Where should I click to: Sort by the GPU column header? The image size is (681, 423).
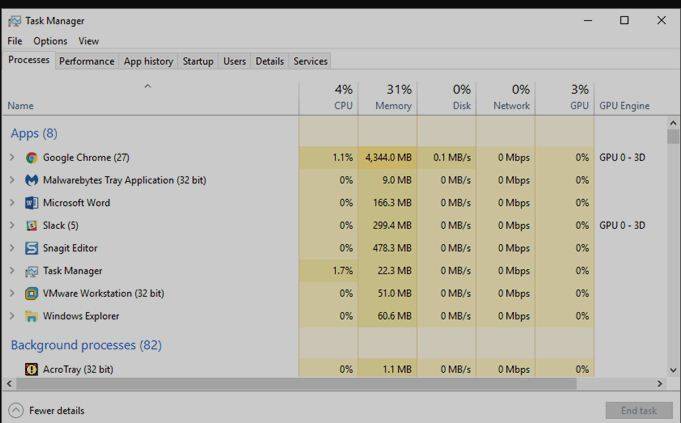pyautogui.click(x=565, y=98)
